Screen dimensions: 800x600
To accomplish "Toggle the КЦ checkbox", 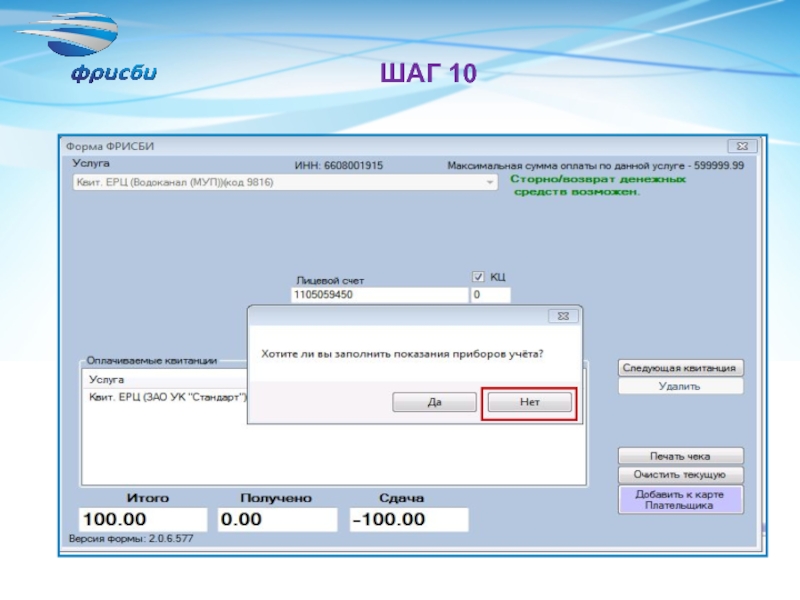I will coord(478,277).
